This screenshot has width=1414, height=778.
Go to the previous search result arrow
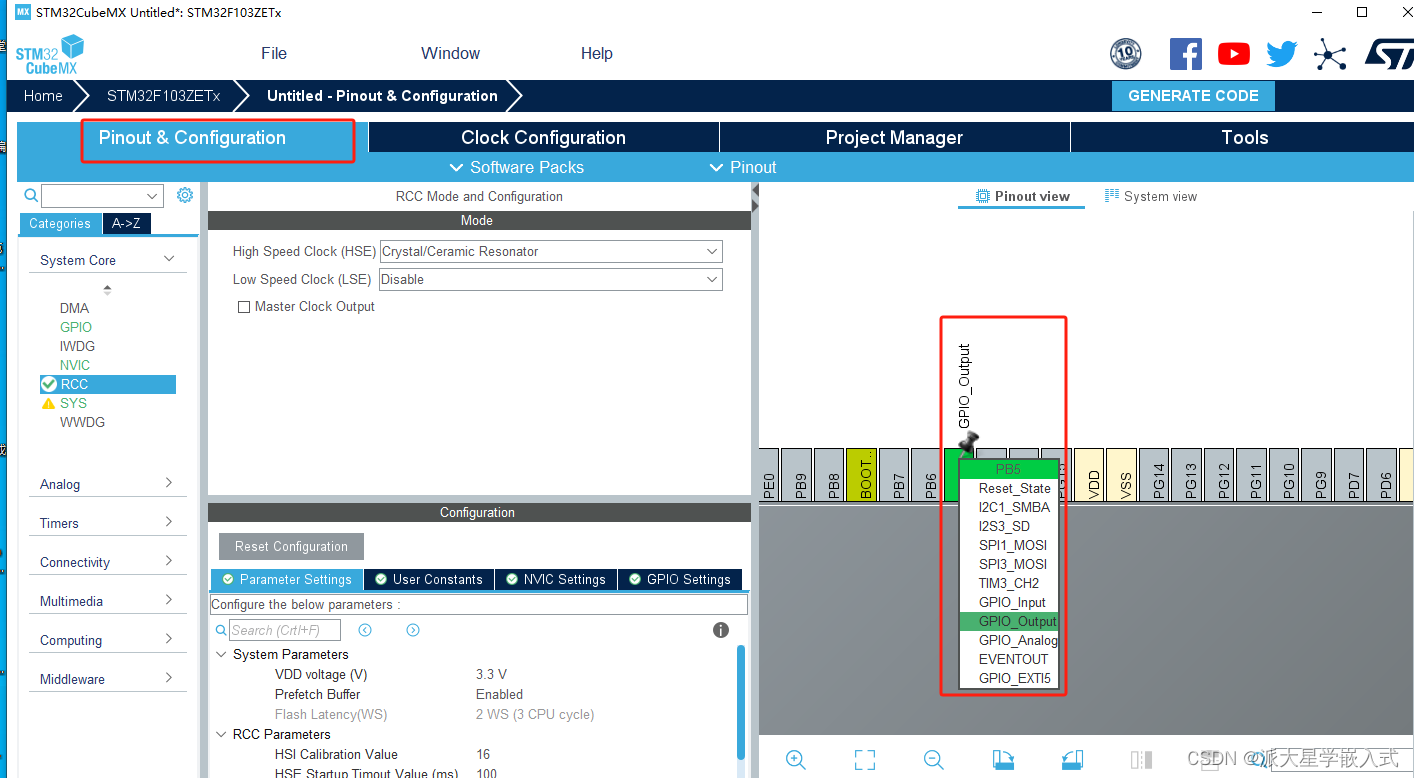(365, 630)
